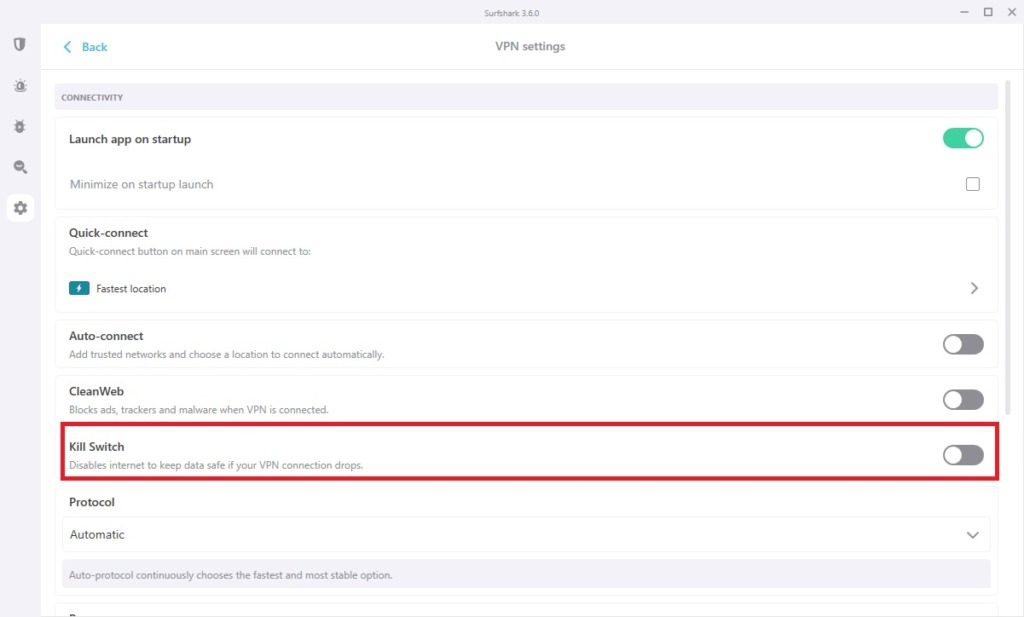Image resolution: width=1024 pixels, height=617 pixels.
Task: Click the Auto-connect label
Action: [x=106, y=336]
